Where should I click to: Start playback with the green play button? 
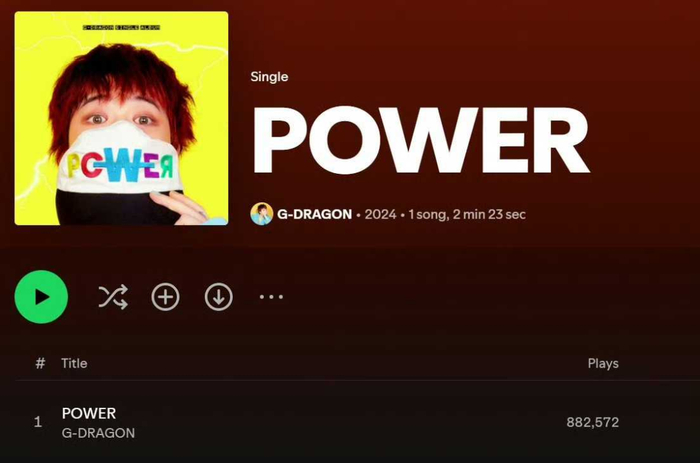[41, 297]
